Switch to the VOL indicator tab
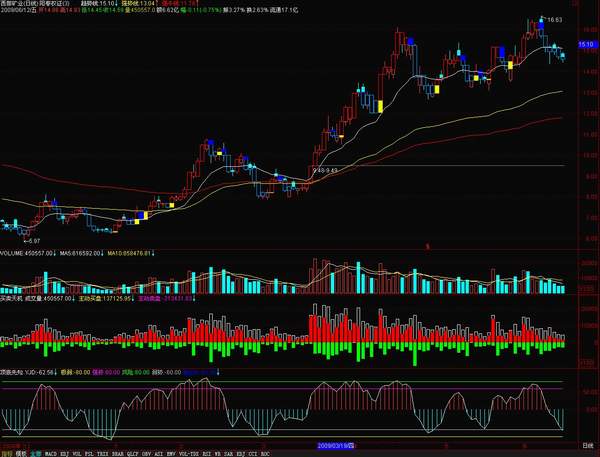 [77, 454]
